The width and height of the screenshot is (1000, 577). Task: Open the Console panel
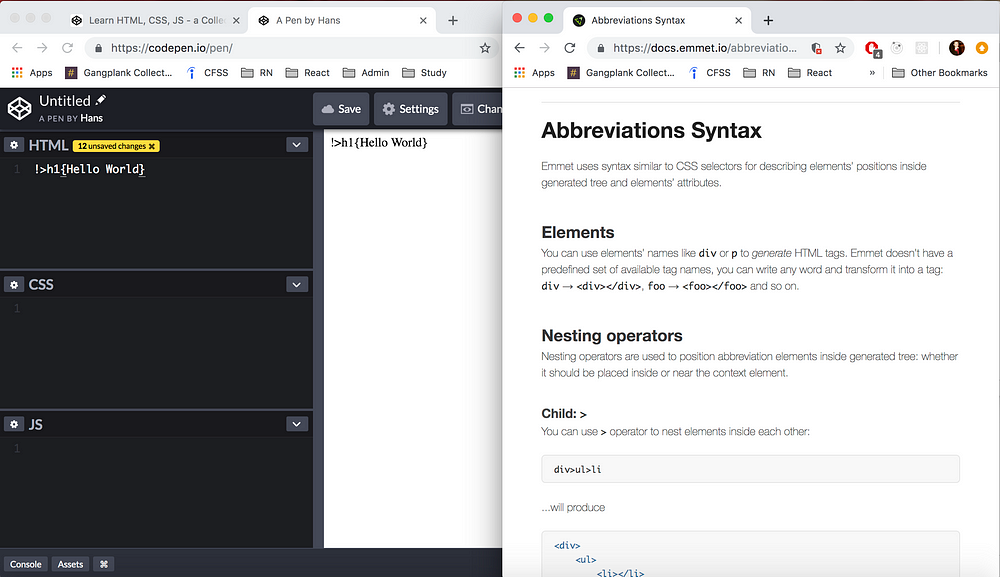click(26, 564)
